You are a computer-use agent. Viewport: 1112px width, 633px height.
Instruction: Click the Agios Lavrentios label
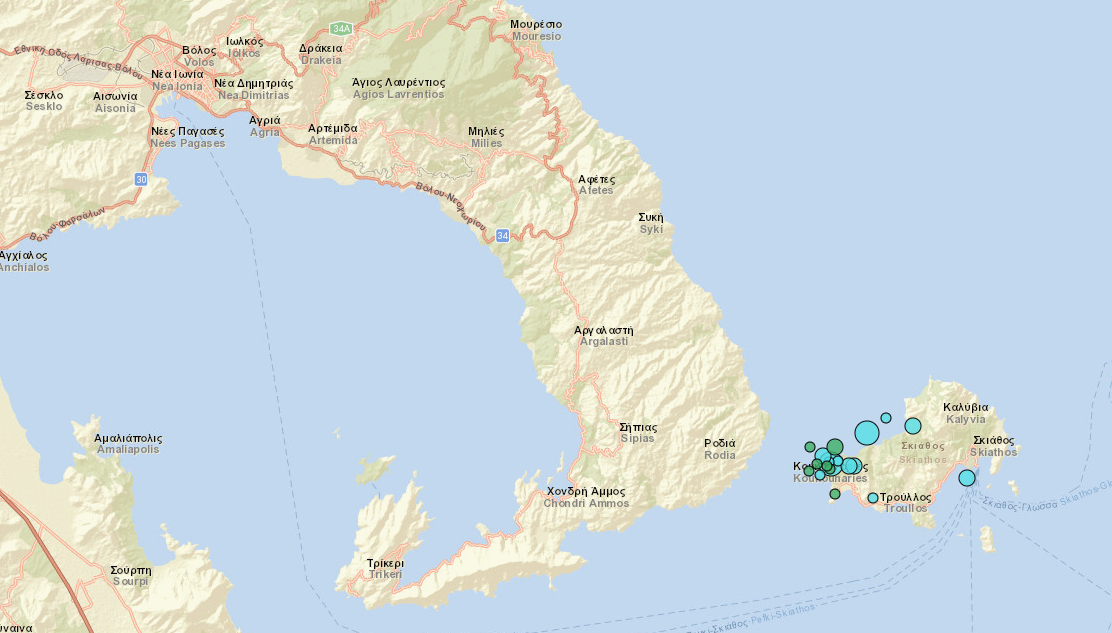pyautogui.click(x=399, y=88)
